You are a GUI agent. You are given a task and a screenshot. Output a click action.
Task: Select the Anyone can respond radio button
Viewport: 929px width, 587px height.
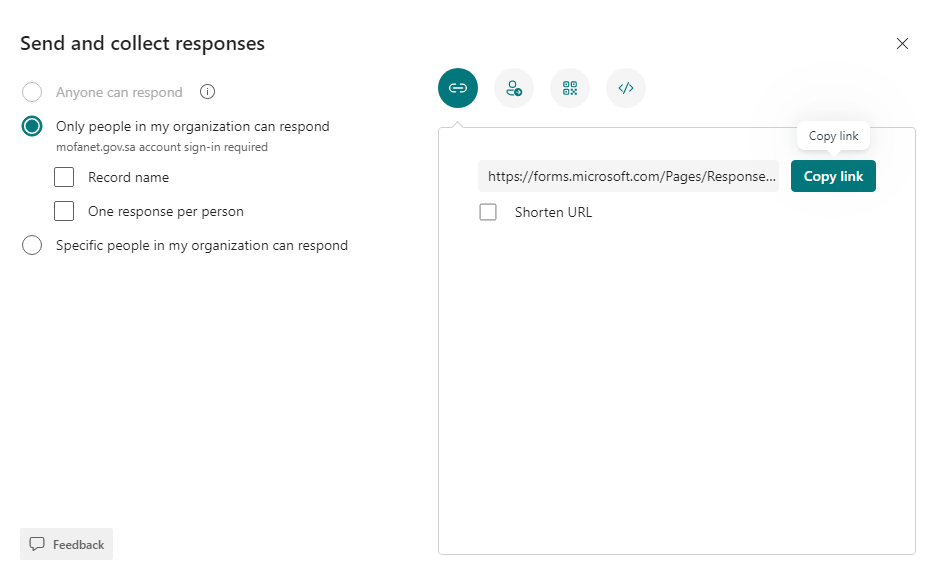(x=32, y=92)
